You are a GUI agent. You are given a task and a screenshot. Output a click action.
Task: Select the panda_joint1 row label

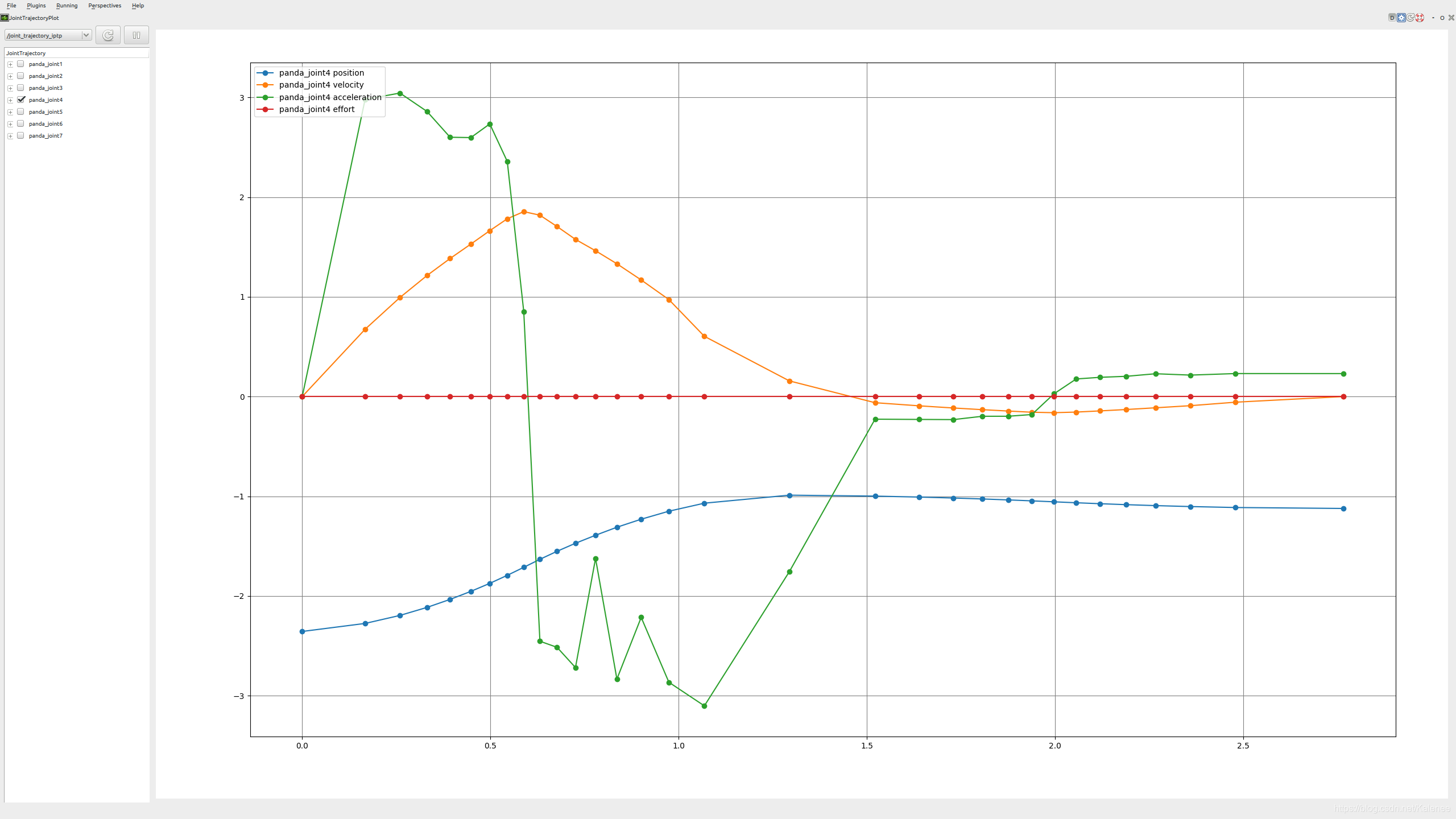tap(45, 64)
